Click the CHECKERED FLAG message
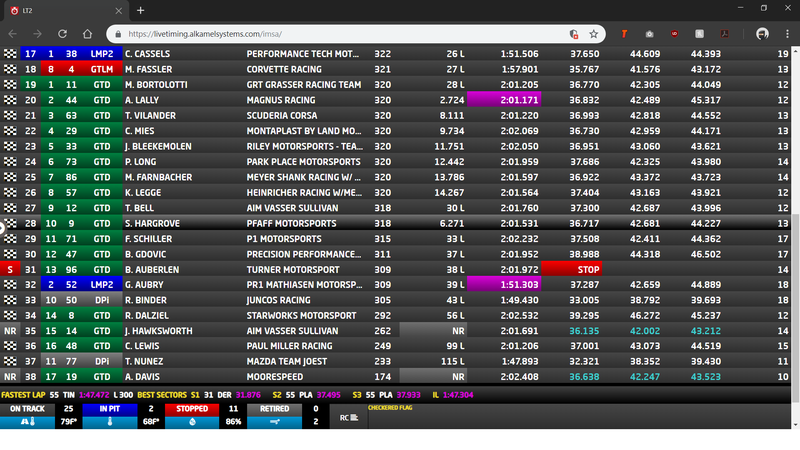Viewport: 800px width, 450px height. (390, 408)
